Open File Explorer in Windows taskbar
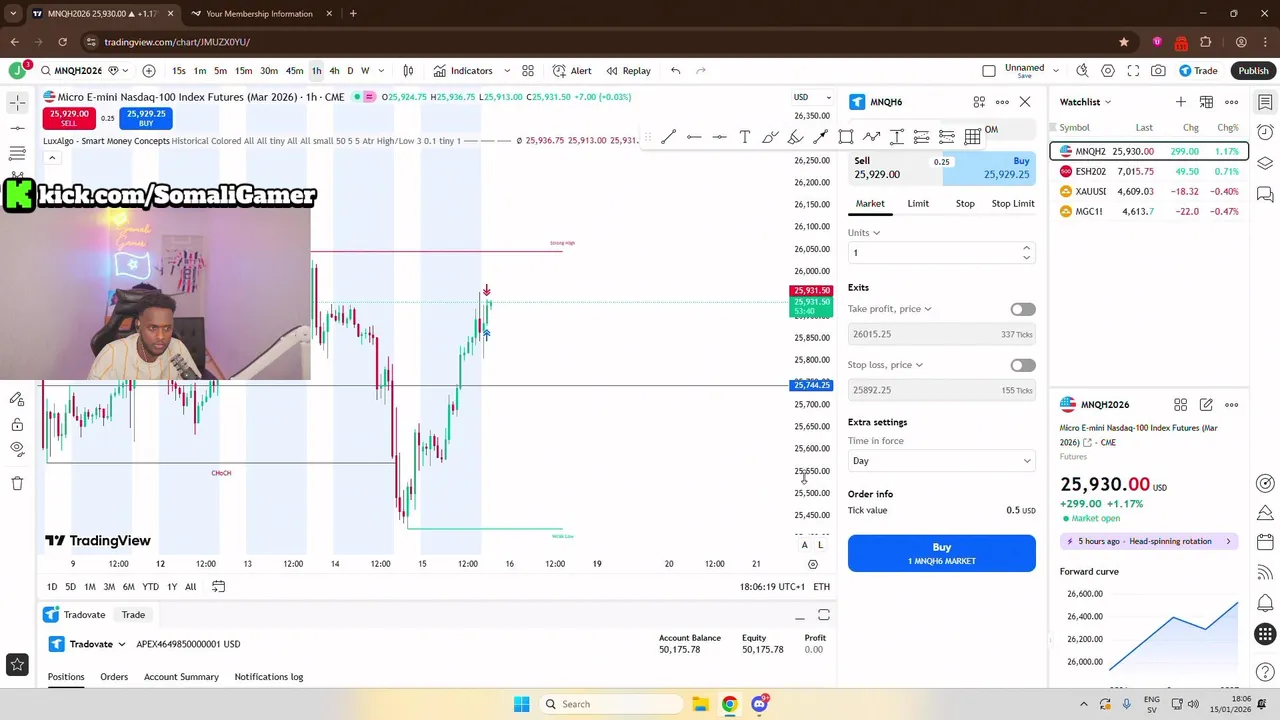This screenshot has height=720, width=1280. coord(700,704)
